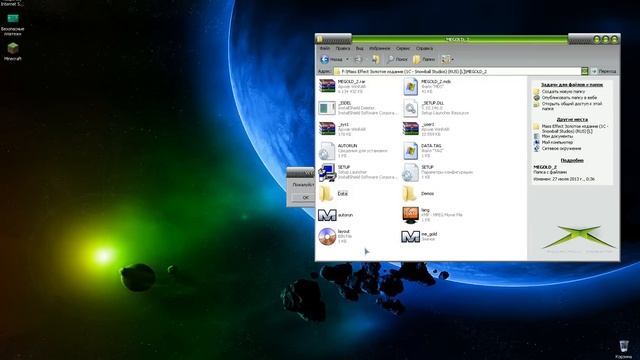Open the MEGOLD_2.rar WinRAR archive

(x=342, y=87)
